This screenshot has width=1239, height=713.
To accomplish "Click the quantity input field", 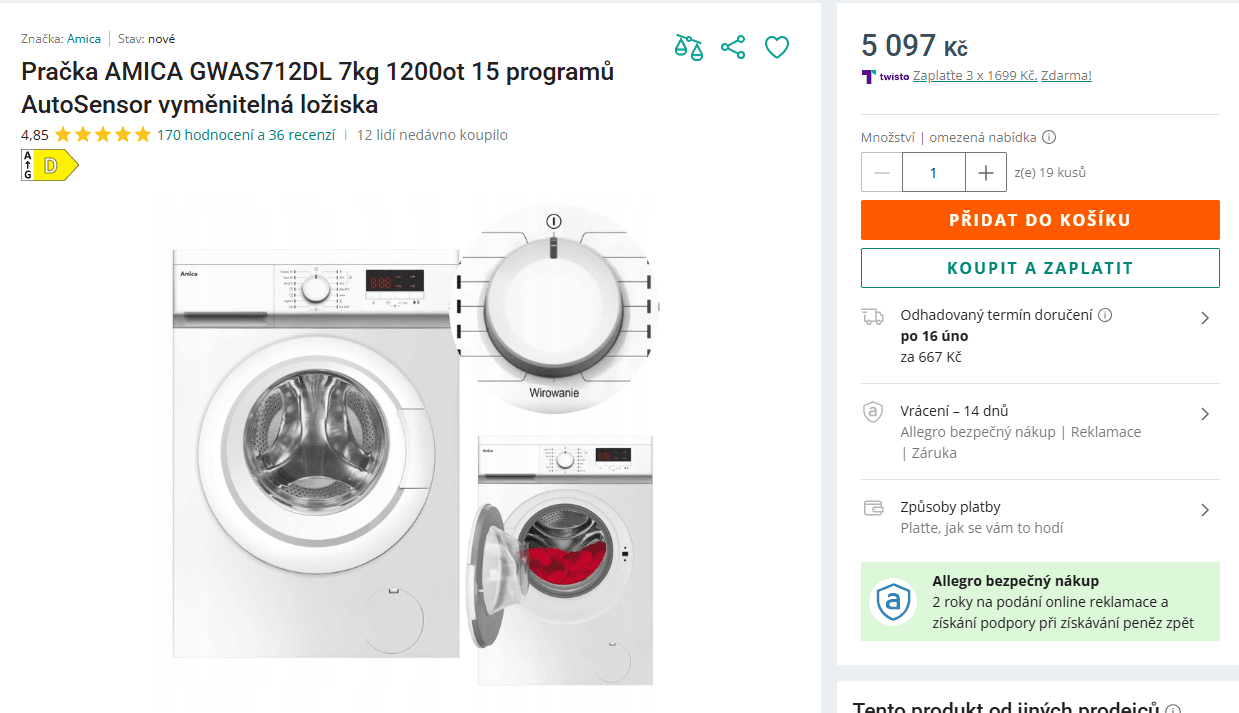I will [933, 172].
